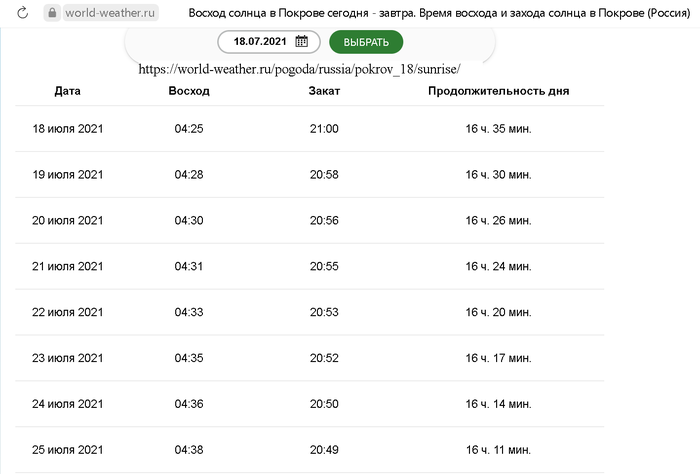
Task: Click the 16 ч. 20 мин. duration cell
Action: tap(498, 313)
